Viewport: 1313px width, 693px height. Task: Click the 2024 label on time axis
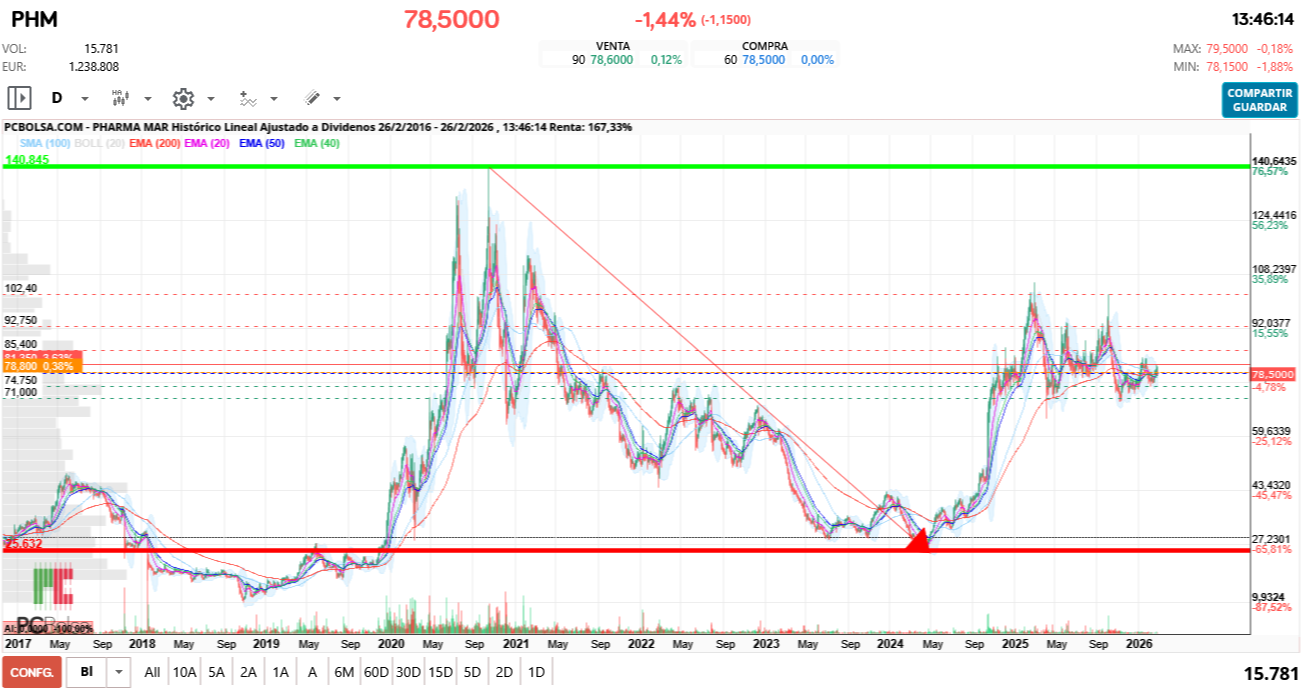click(x=889, y=645)
